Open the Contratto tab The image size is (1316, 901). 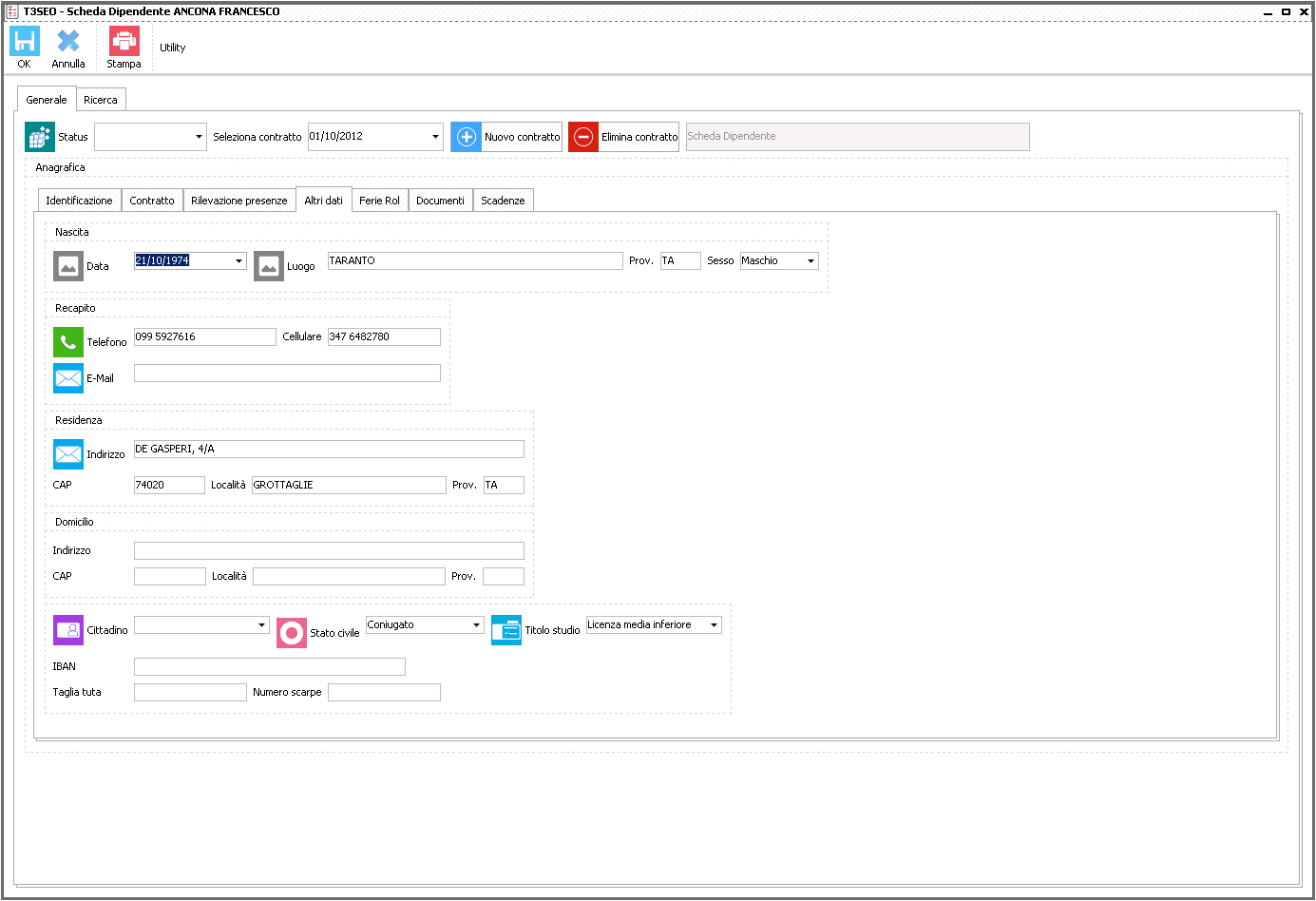(152, 201)
